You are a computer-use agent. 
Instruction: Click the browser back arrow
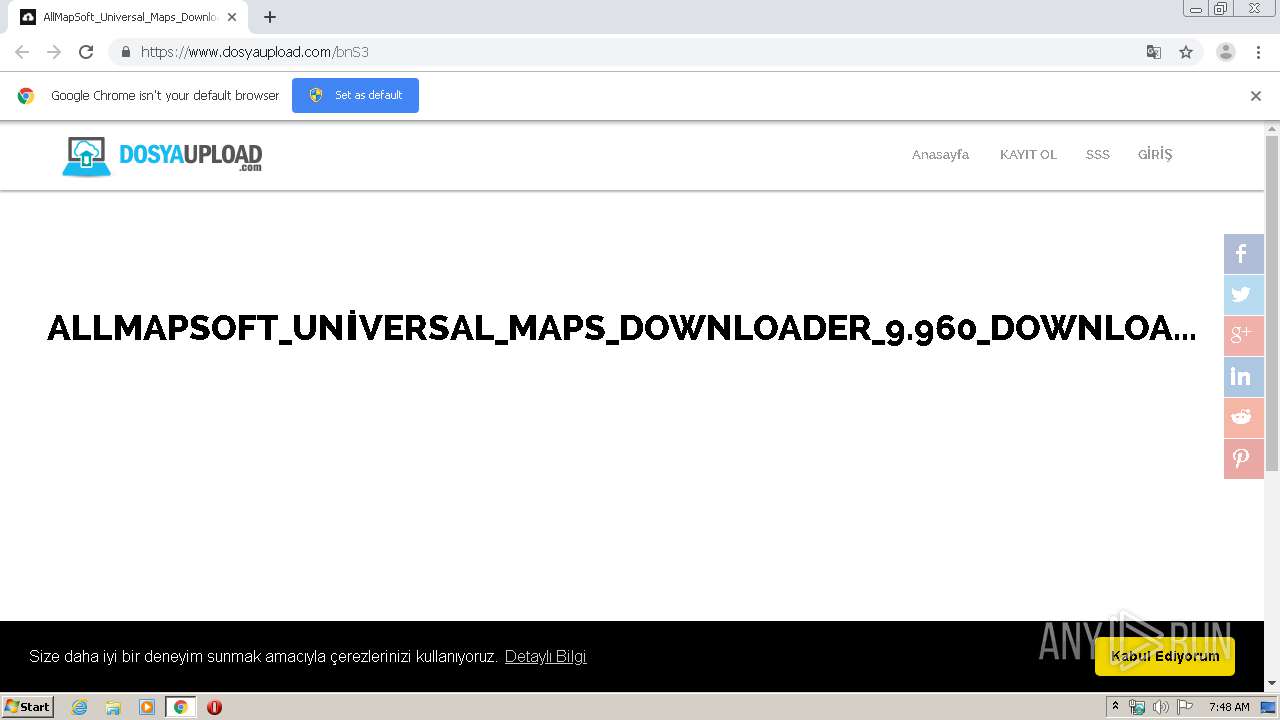coord(22,52)
